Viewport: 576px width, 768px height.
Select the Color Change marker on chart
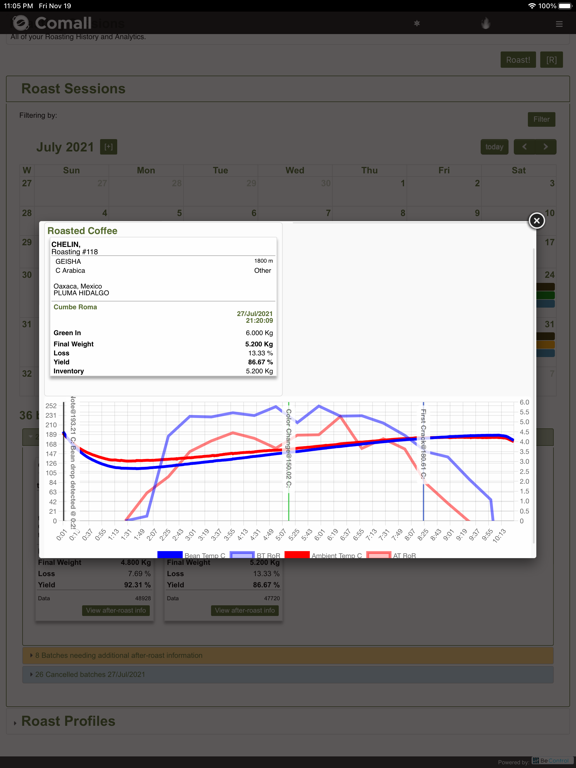289,448
